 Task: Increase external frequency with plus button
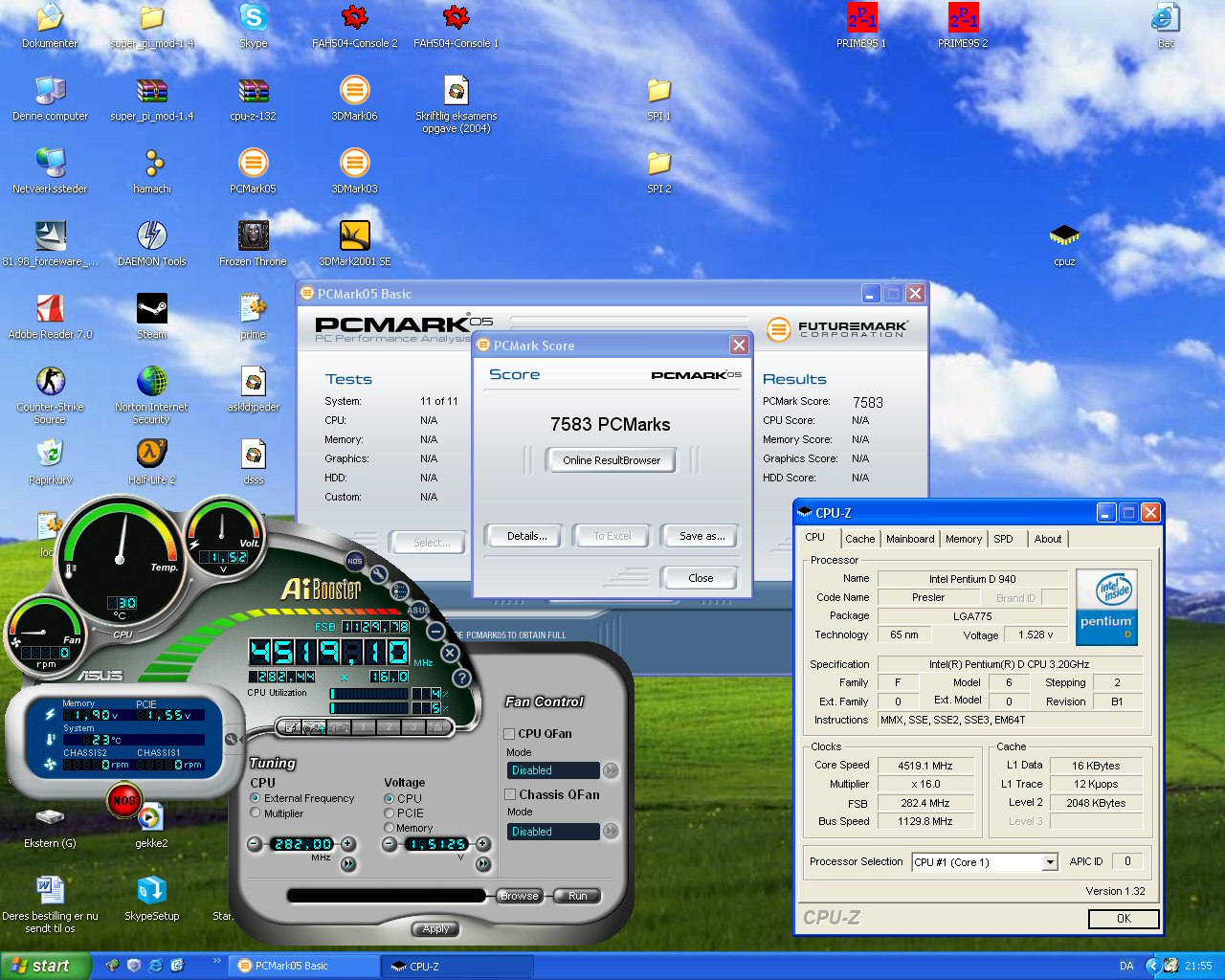click(348, 844)
